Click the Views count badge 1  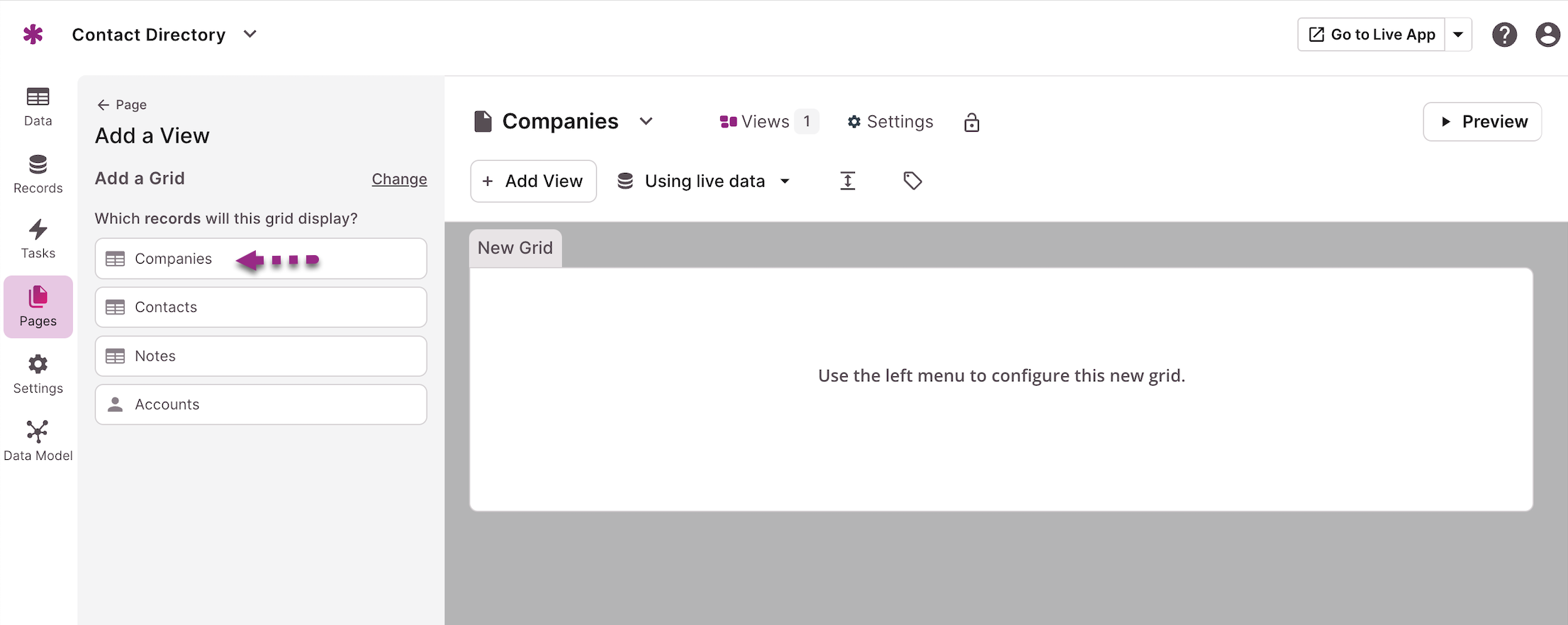807,122
